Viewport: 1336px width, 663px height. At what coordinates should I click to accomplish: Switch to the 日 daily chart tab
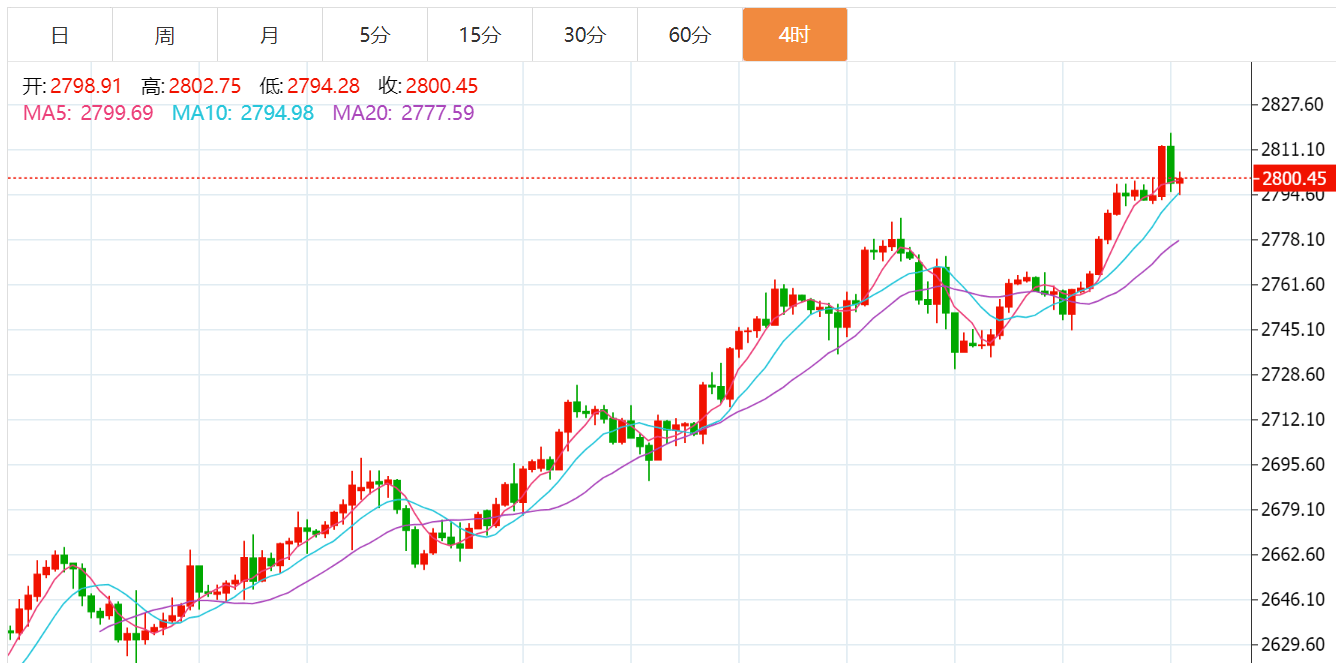click(x=60, y=36)
